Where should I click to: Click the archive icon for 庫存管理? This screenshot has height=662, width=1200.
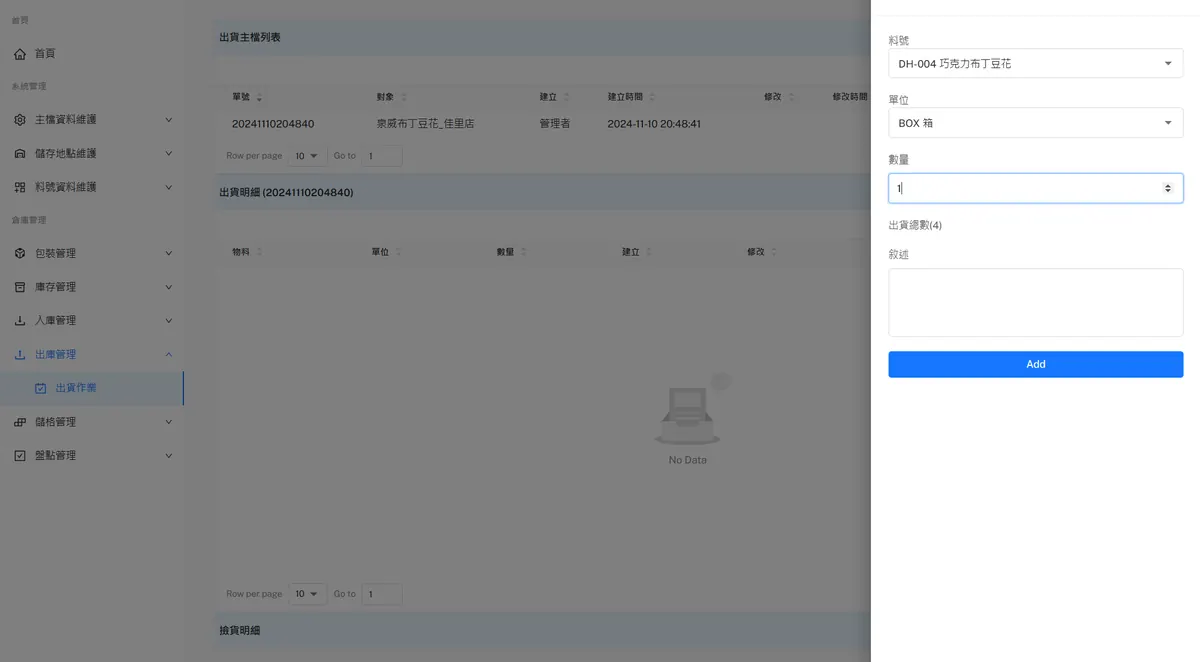[x=20, y=287]
